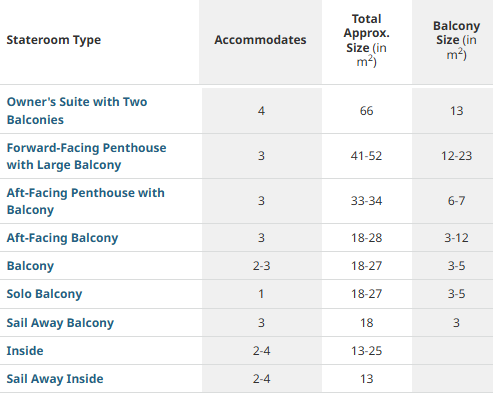Open the Balcony stateroom type link
493x393 pixels.
tap(30, 266)
